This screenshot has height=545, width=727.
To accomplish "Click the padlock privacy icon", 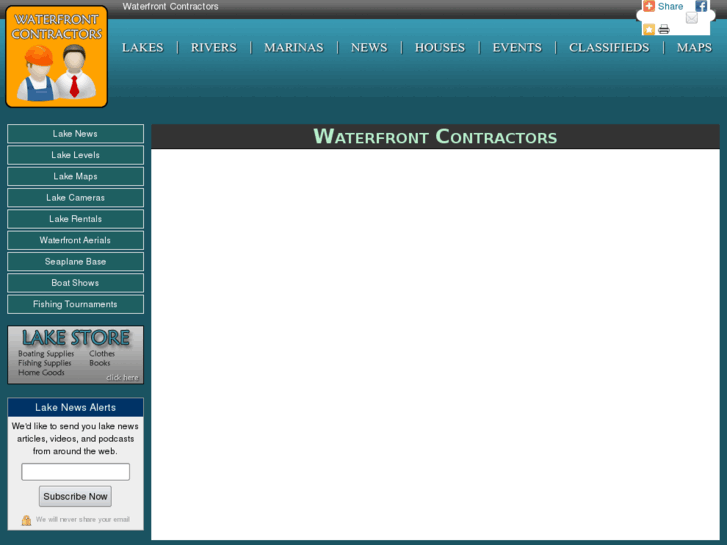I will (x=26, y=520).
